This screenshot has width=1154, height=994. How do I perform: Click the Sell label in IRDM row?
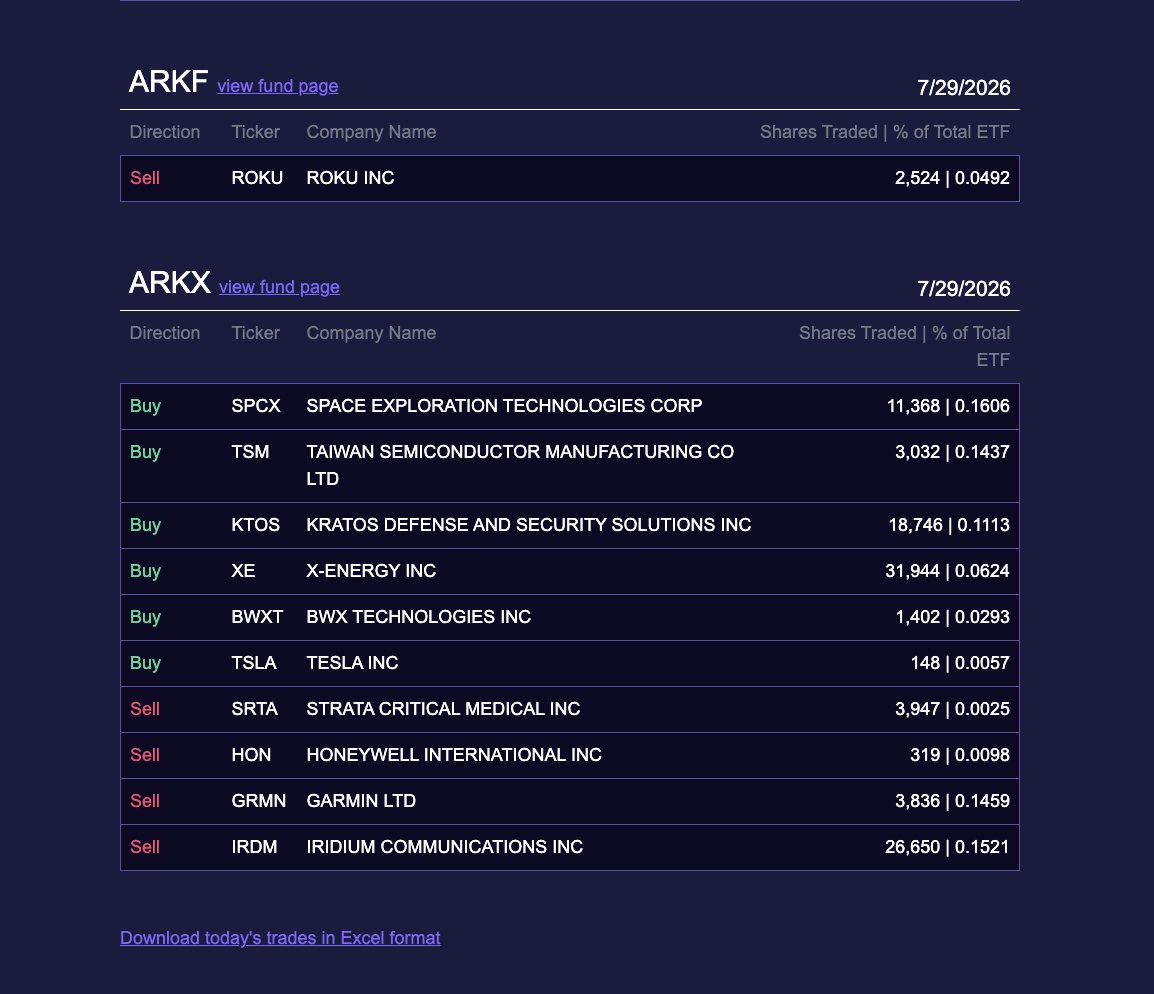[x=145, y=847]
